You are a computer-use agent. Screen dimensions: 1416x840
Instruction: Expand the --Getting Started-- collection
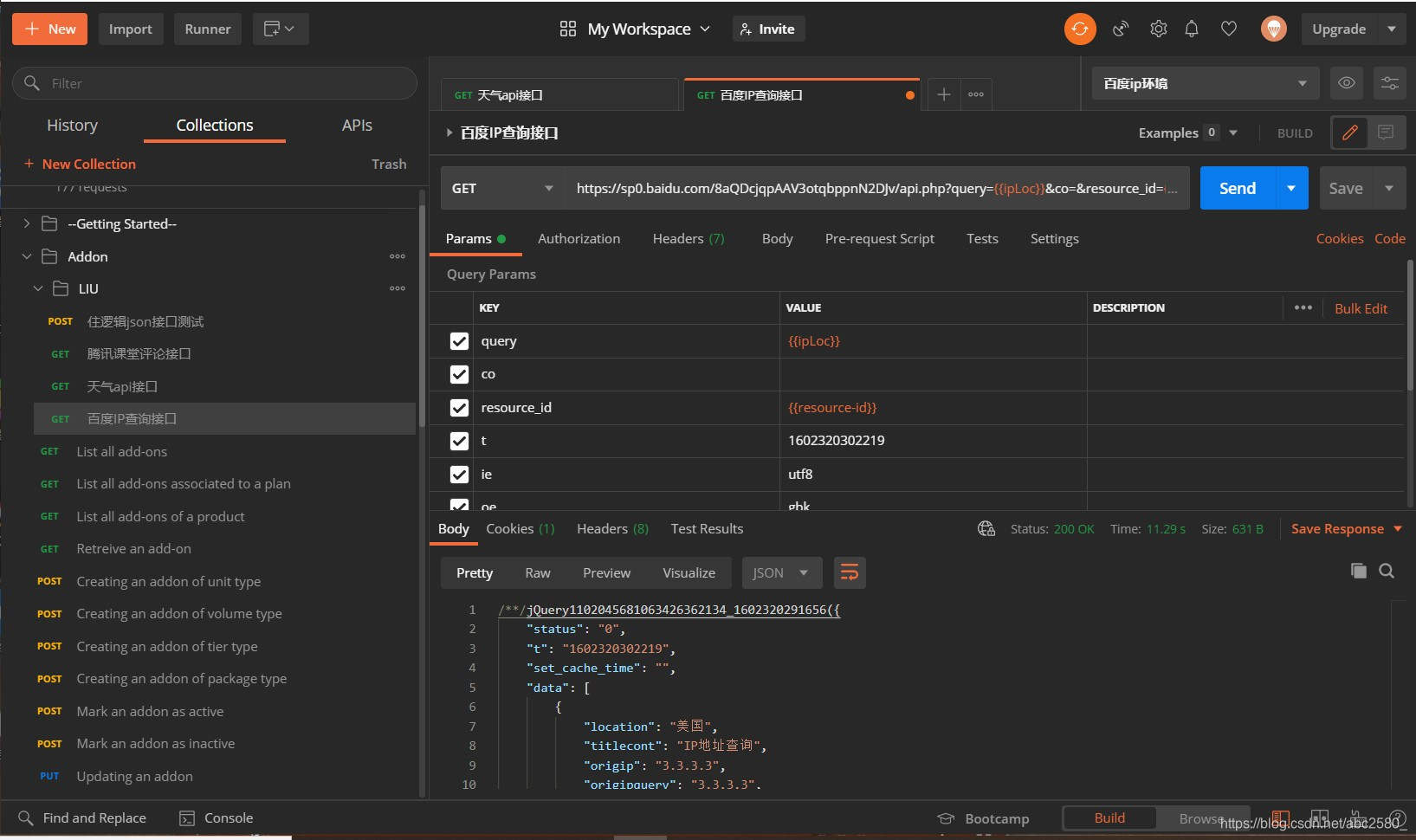coord(26,223)
